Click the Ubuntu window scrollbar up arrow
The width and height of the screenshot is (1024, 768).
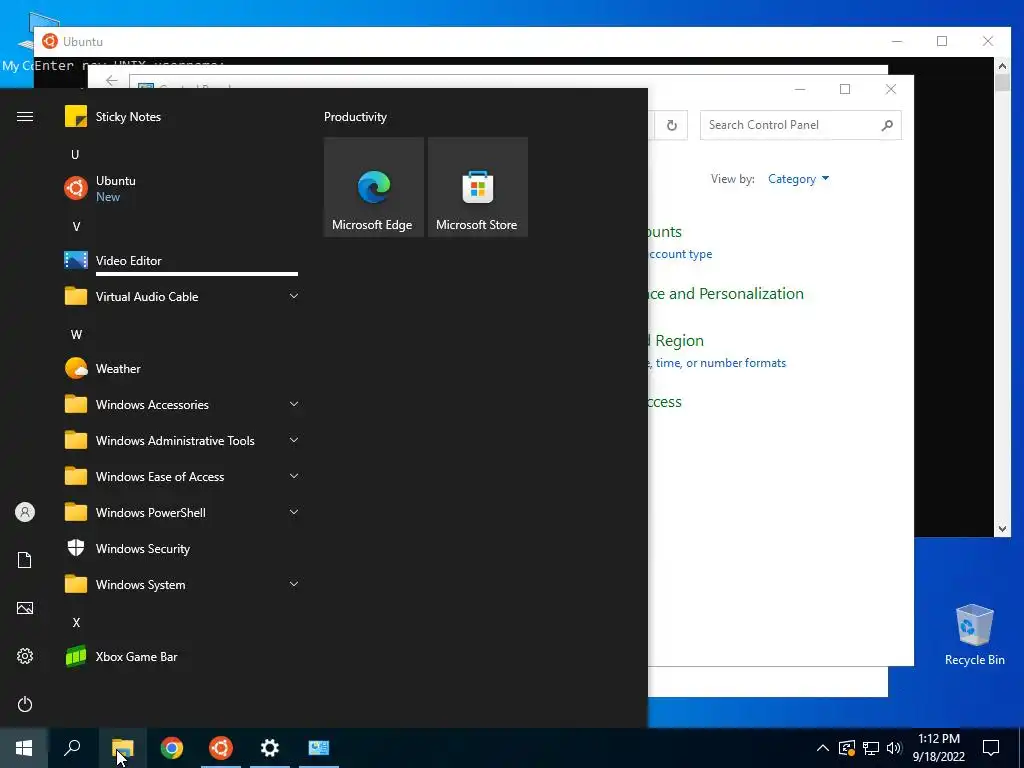pos(1002,65)
